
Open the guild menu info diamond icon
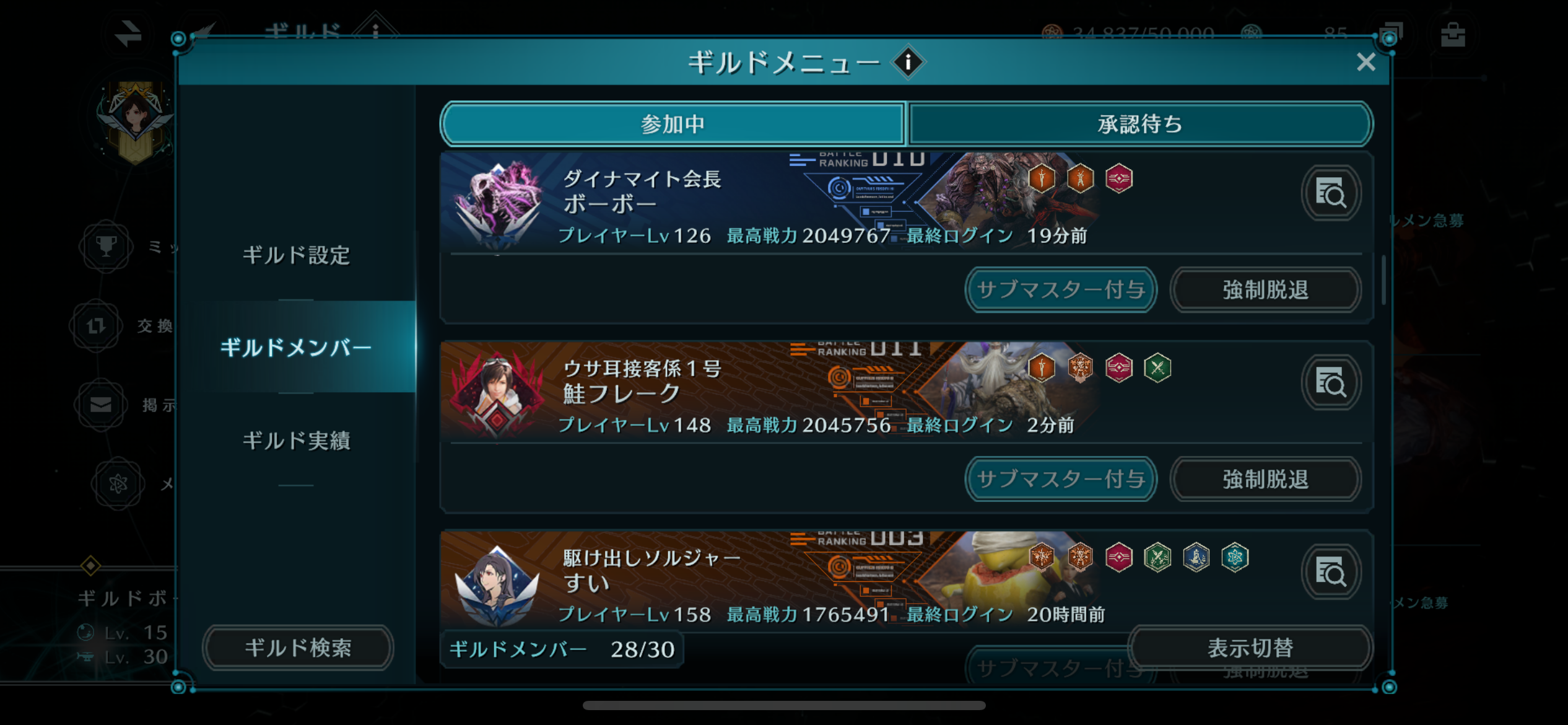click(x=908, y=62)
